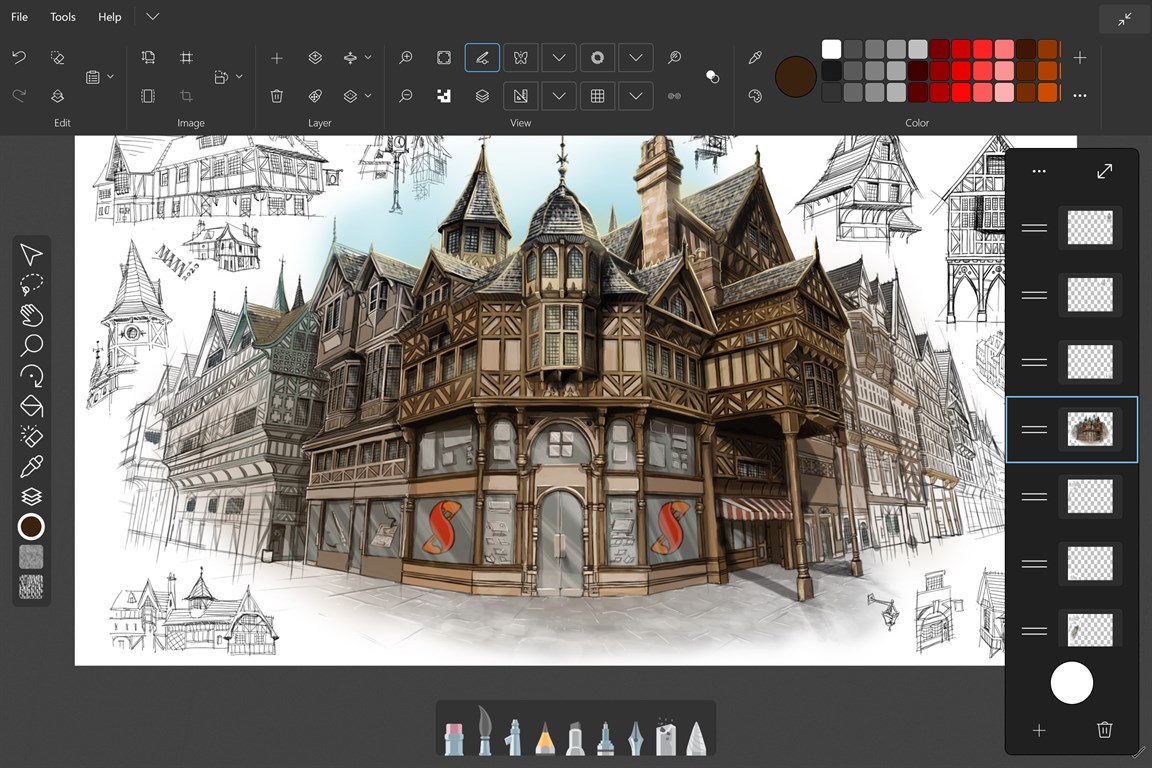
Task: Choose the pencil brush in bottom tray
Action: point(545,738)
